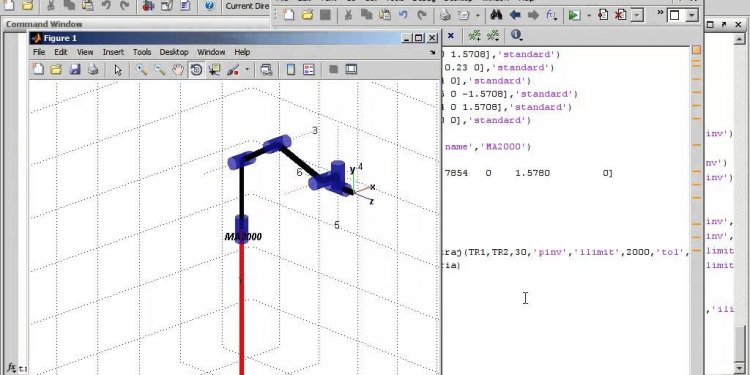Open the cell info dropdown icon
The image size is (750, 375).
click(516, 35)
